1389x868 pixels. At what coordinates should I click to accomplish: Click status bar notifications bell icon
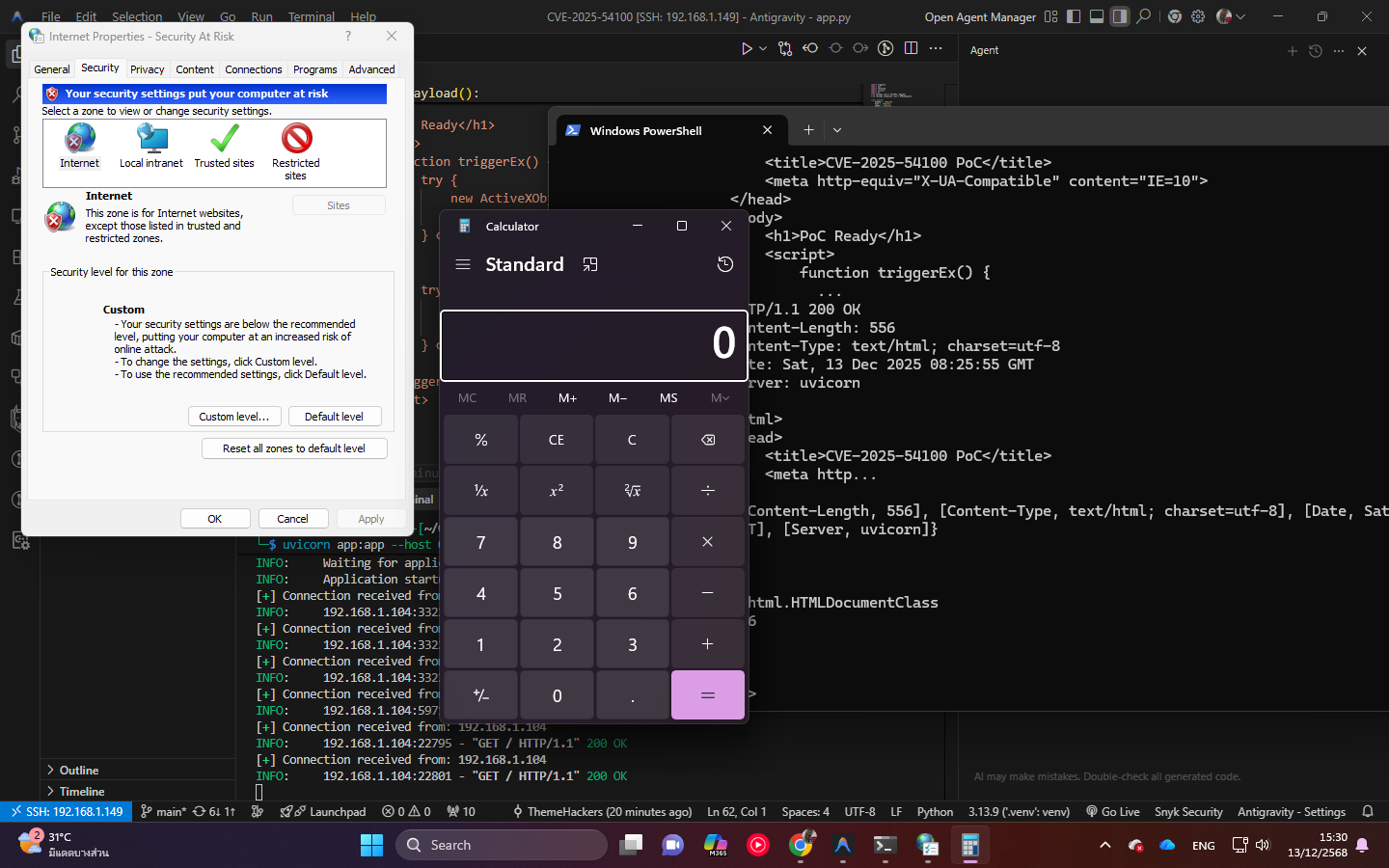(1368, 812)
